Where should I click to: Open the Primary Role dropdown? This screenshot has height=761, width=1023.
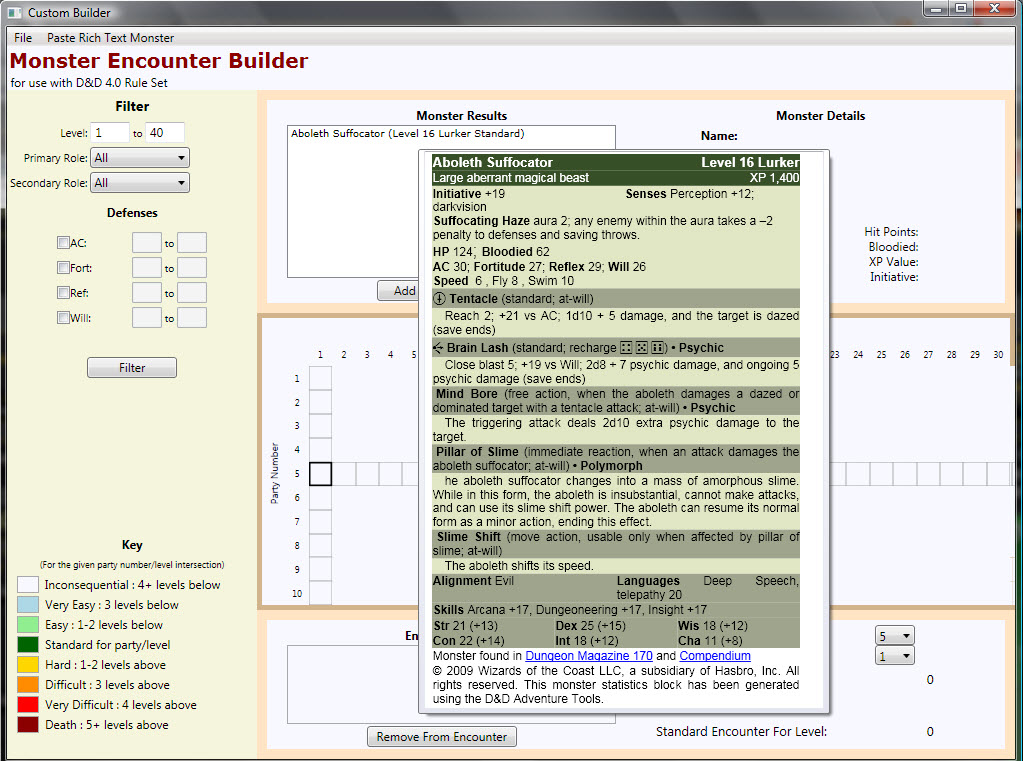[140, 158]
